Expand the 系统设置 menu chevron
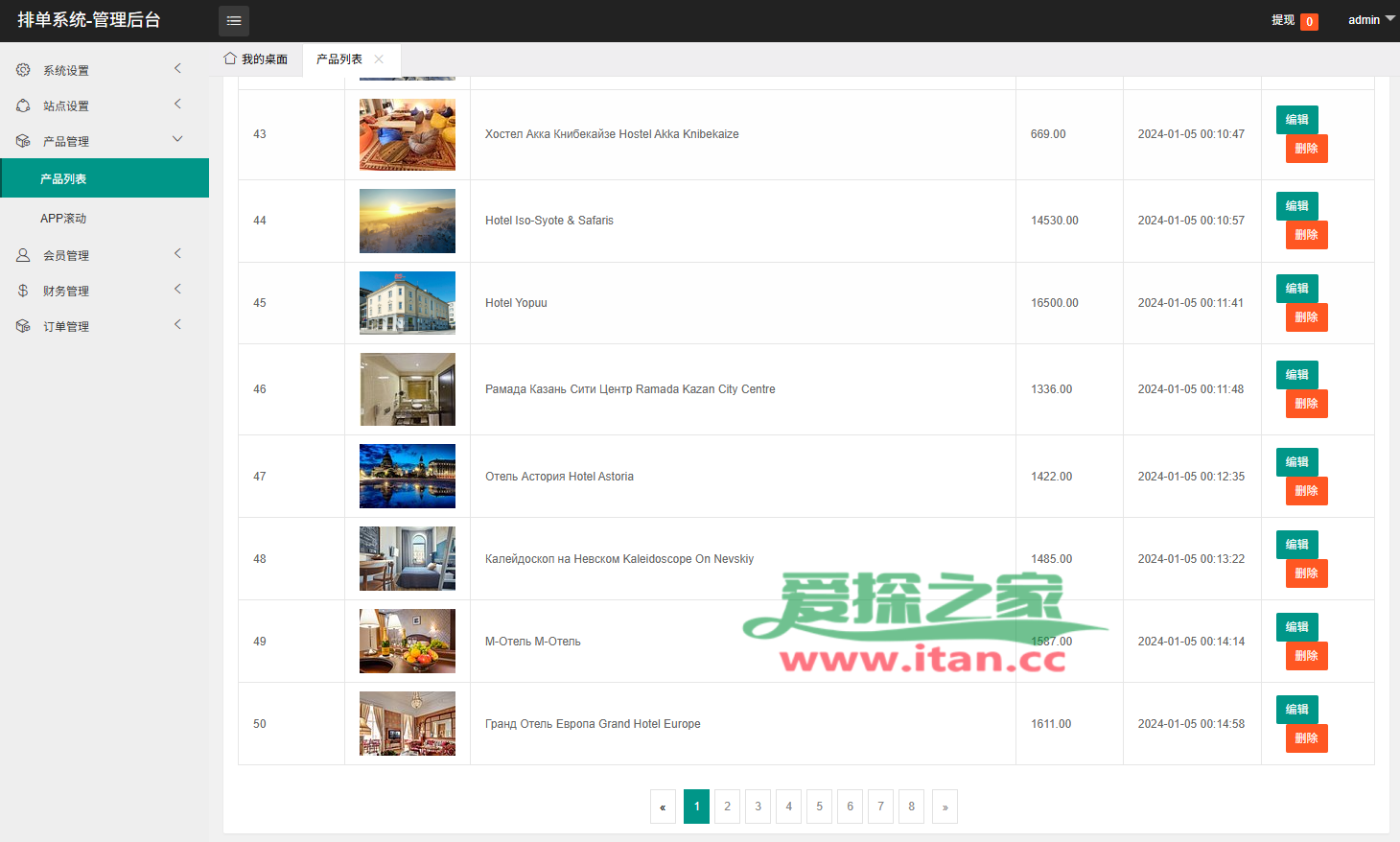1400x842 pixels. point(177,68)
